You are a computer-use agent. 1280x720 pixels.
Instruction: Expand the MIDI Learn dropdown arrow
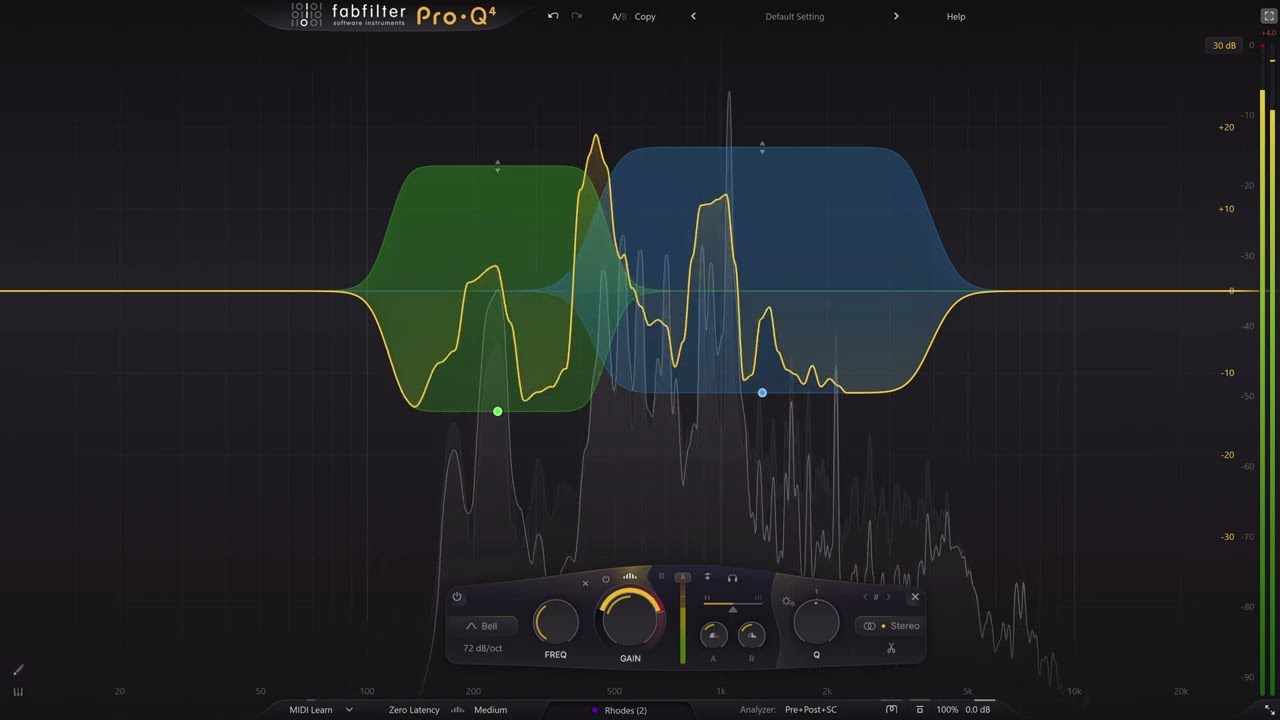click(x=349, y=710)
